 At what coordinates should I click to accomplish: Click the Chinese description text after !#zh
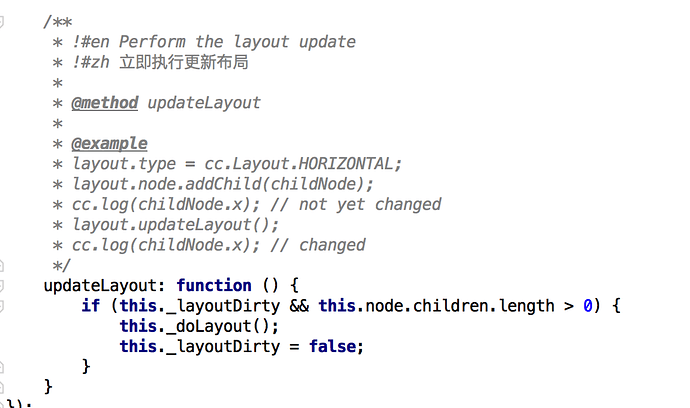coord(183,62)
